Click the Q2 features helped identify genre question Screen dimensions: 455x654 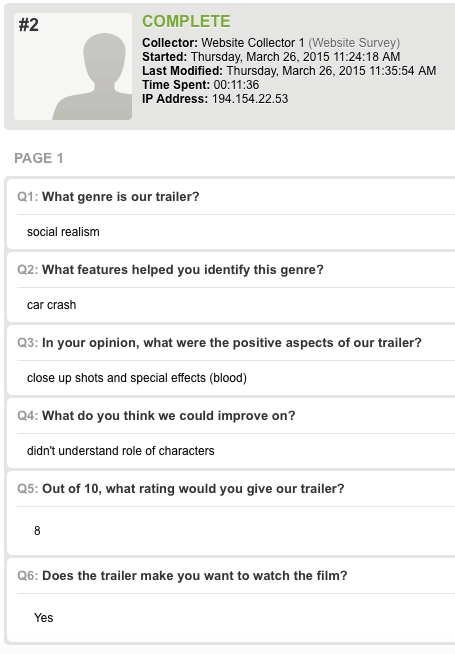pyautogui.click(x=170, y=269)
